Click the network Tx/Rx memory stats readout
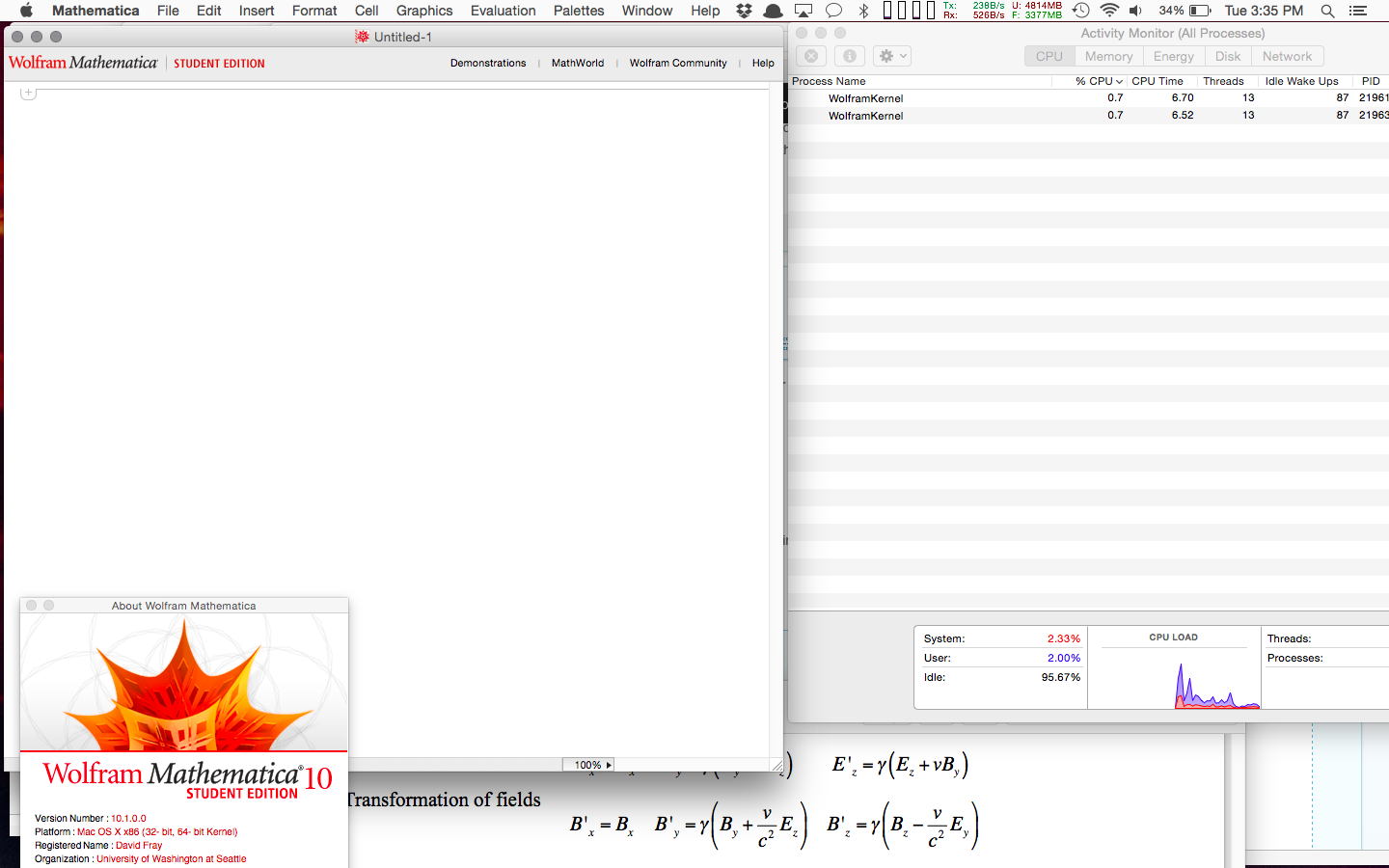 [1002, 11]
